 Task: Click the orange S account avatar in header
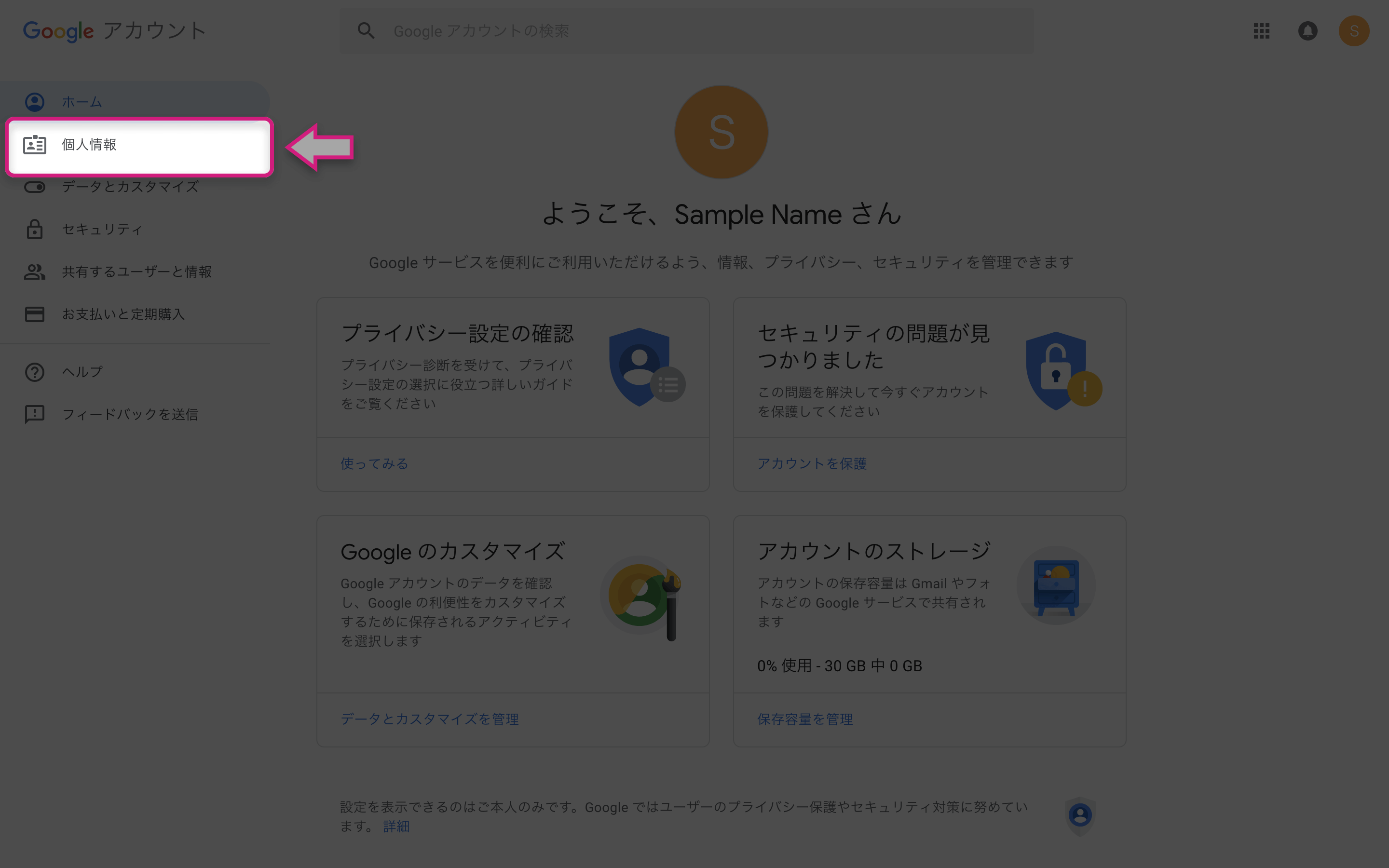pyautogui.click(x=1354, y=31)
